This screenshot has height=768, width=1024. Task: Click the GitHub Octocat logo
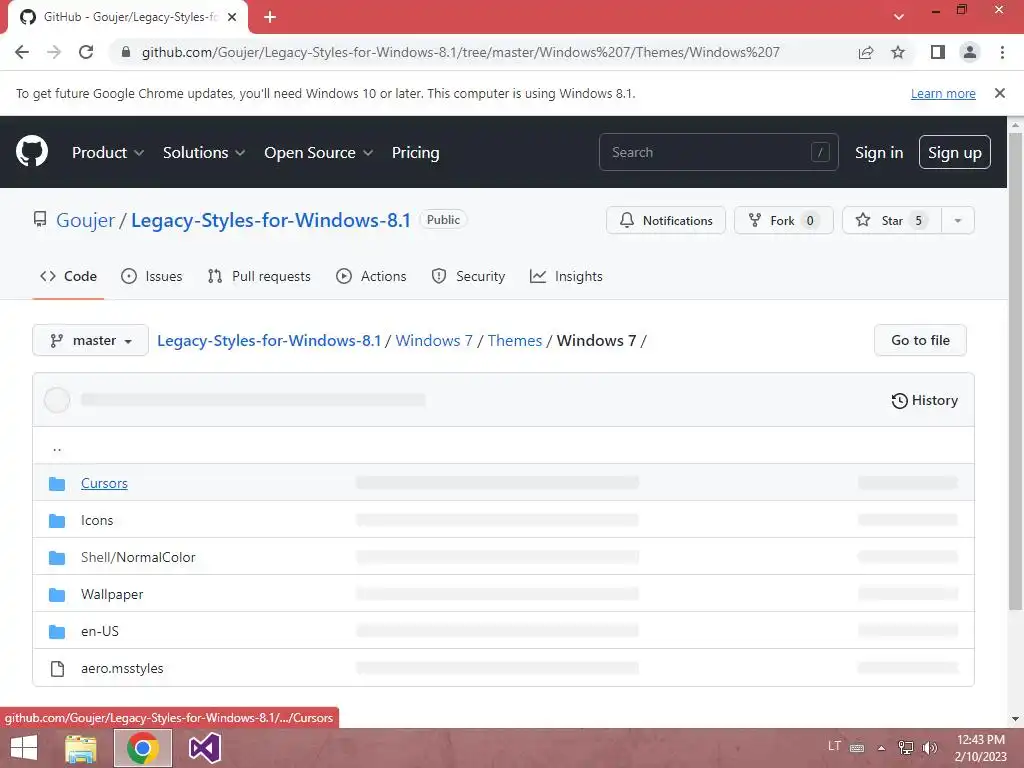pos(31,152)
